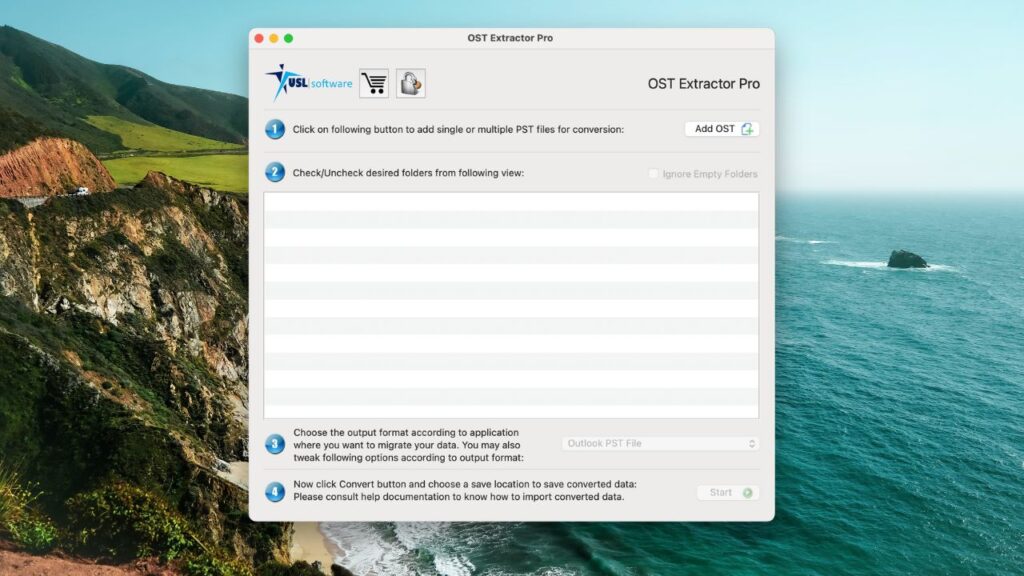Click the yellow minimize window button
This screenshot has height=576, width=1024.
[274, 37]
